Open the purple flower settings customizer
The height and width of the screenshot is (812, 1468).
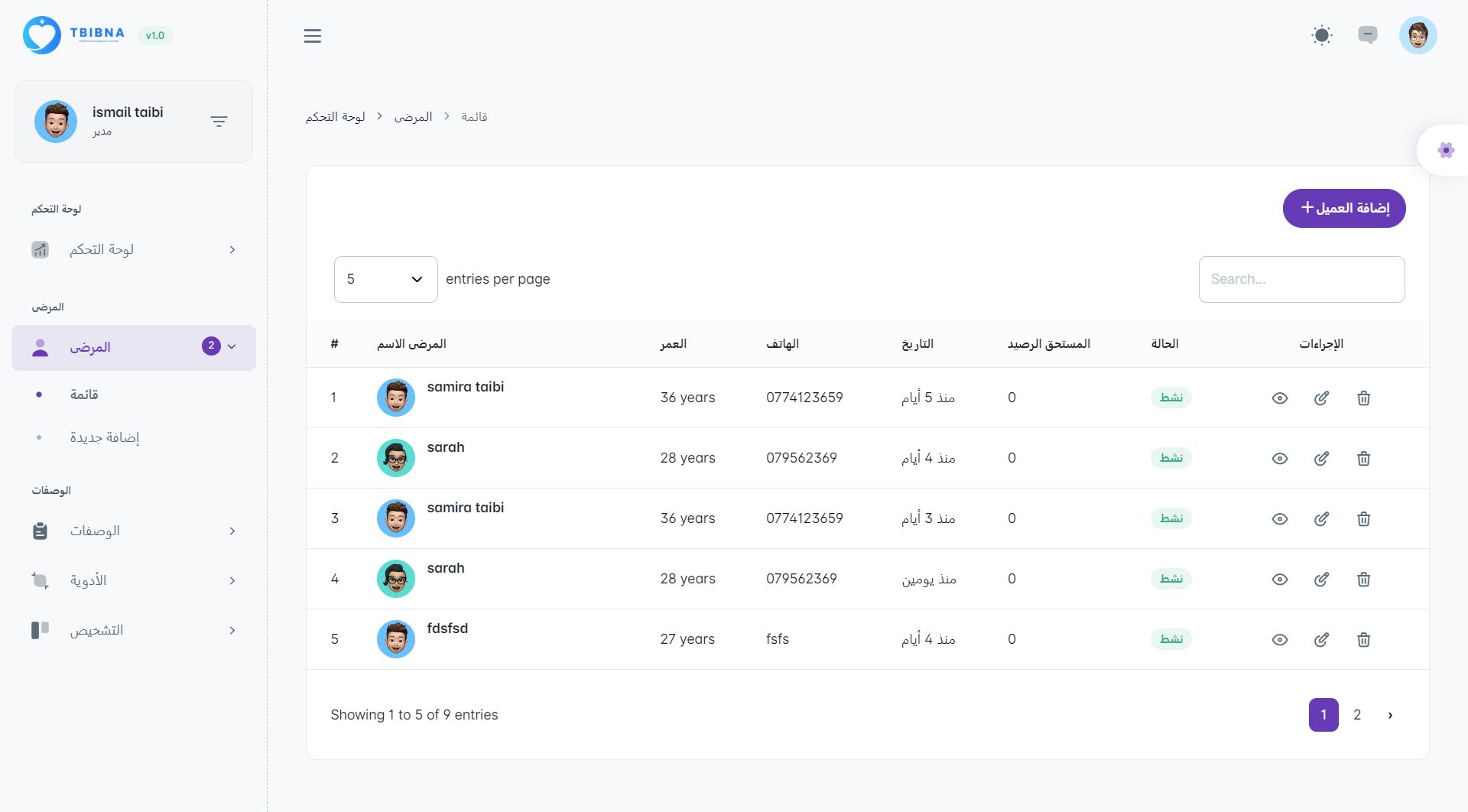[1445, 151]
